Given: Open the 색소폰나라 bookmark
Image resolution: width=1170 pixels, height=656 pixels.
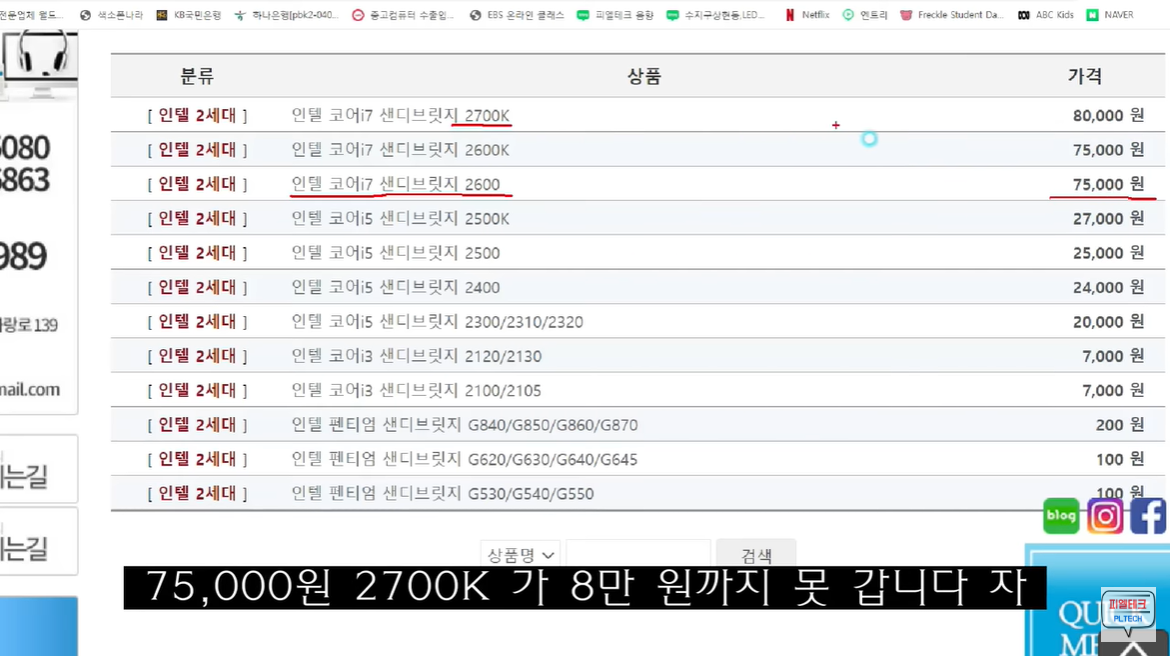Looking at the screenshot, I should tap(111, 15).
